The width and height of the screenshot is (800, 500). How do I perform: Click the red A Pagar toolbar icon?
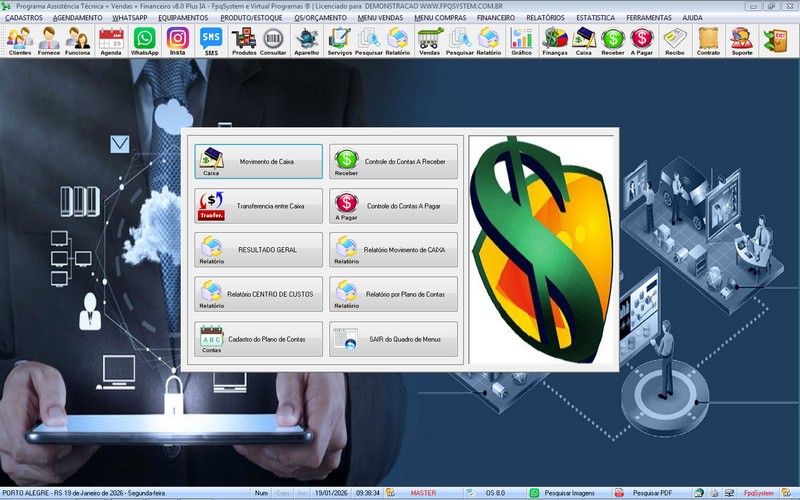click(x=641, y=41)
